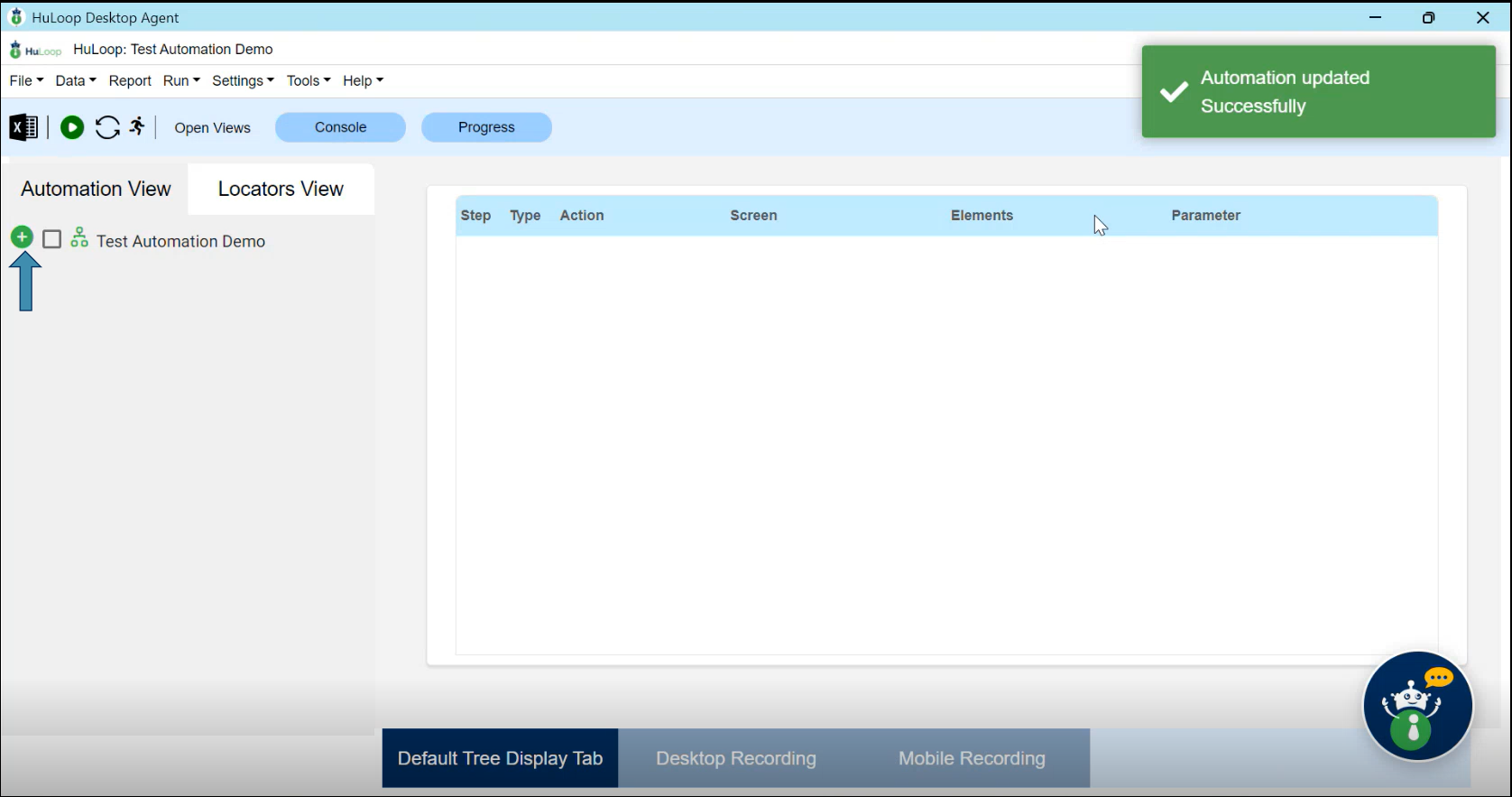This screenshot has height=797, width=1512.
Task: Open the Settings dropdown menu
Action: click(x=243, y=81)
